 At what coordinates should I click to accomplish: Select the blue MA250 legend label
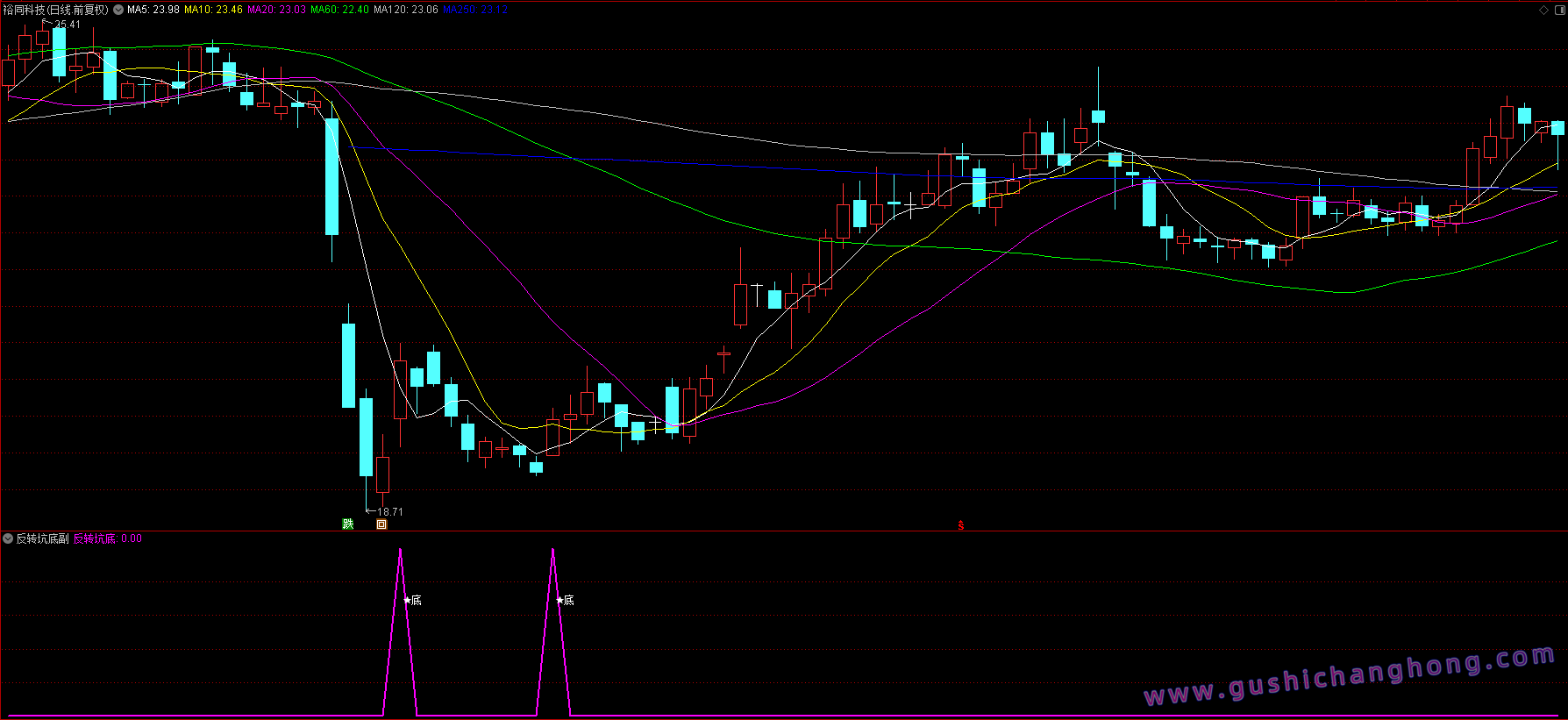pos(474,10)
